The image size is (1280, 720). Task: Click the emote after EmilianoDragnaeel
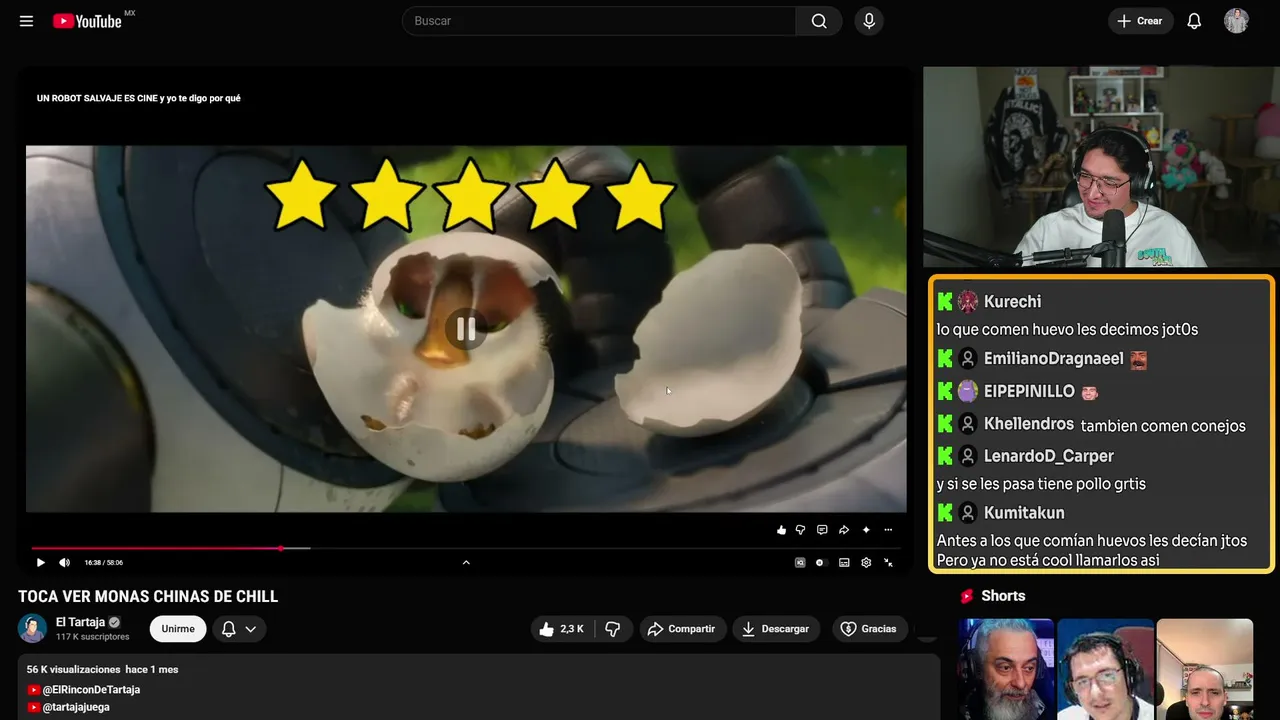[x=1138, y=360]
